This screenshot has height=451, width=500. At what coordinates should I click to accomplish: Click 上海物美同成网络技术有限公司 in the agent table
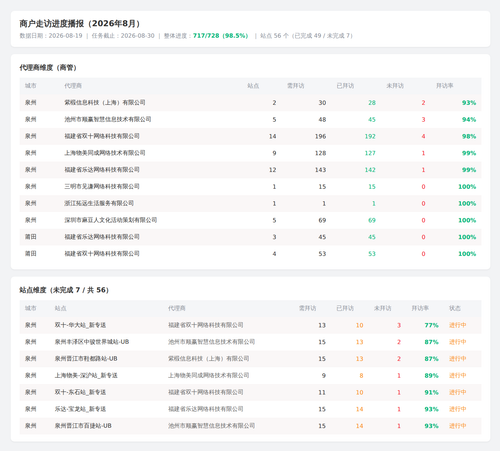(105, 153)
